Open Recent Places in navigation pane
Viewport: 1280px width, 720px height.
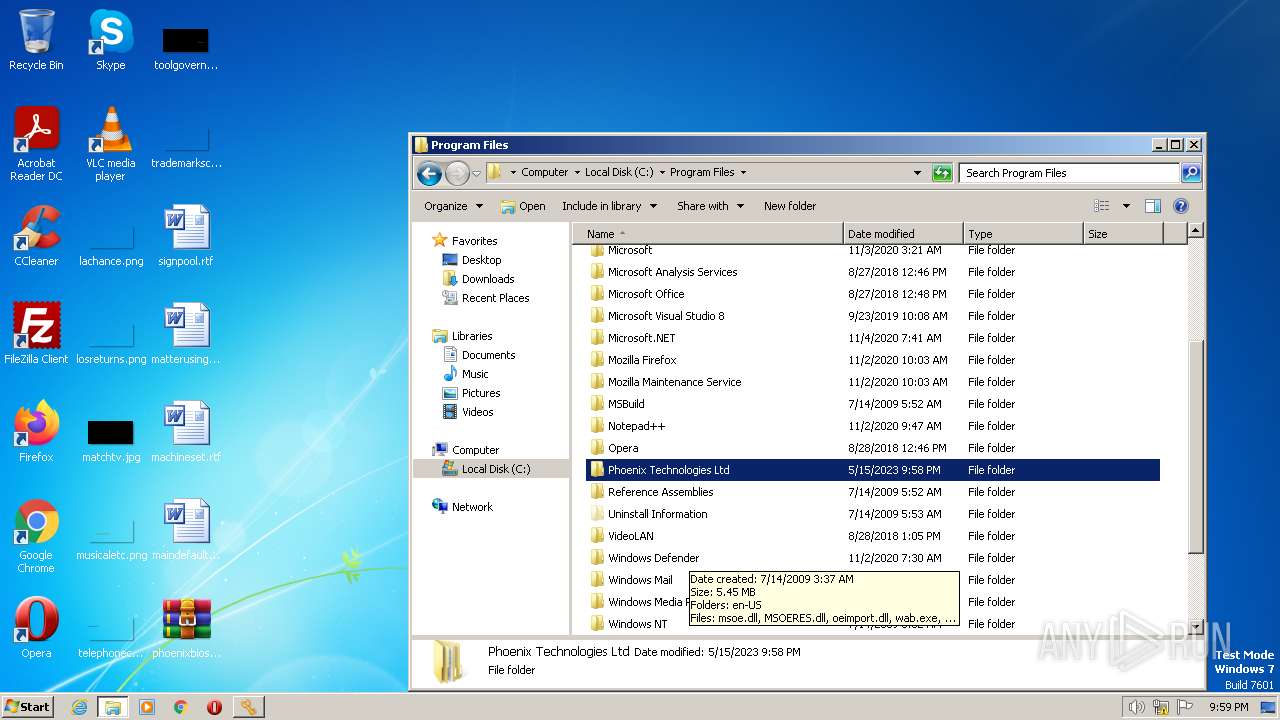495,298
